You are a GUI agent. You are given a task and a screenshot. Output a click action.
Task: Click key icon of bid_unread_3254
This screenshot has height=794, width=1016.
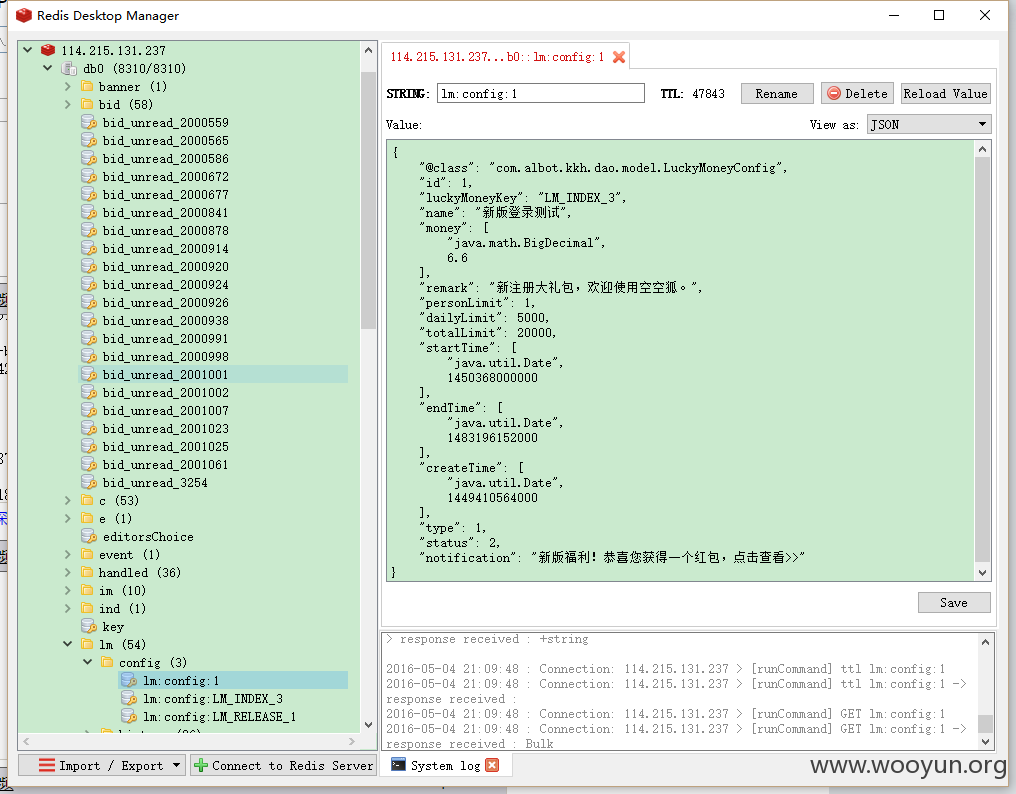(89, 482)
